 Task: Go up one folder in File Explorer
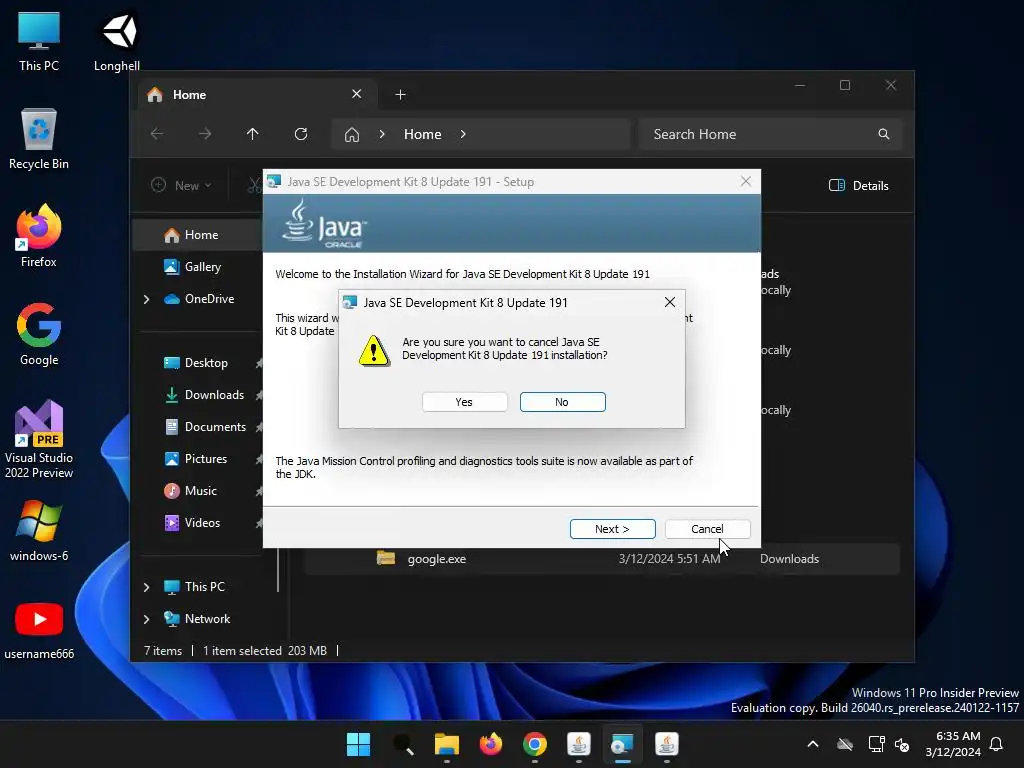[x=253, y=134]
